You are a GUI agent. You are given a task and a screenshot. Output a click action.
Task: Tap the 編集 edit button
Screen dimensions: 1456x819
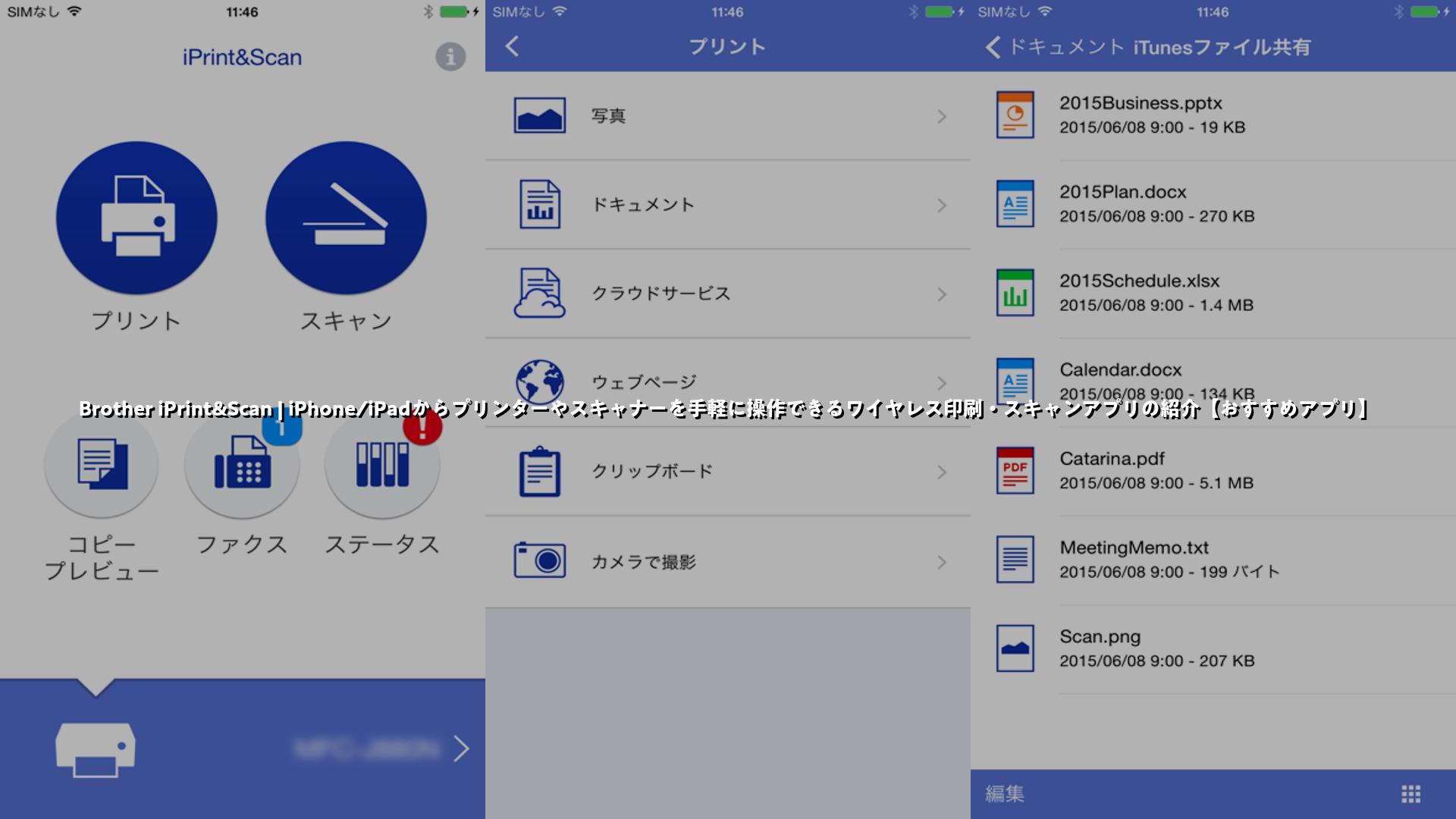click(x=1005, y=794)
